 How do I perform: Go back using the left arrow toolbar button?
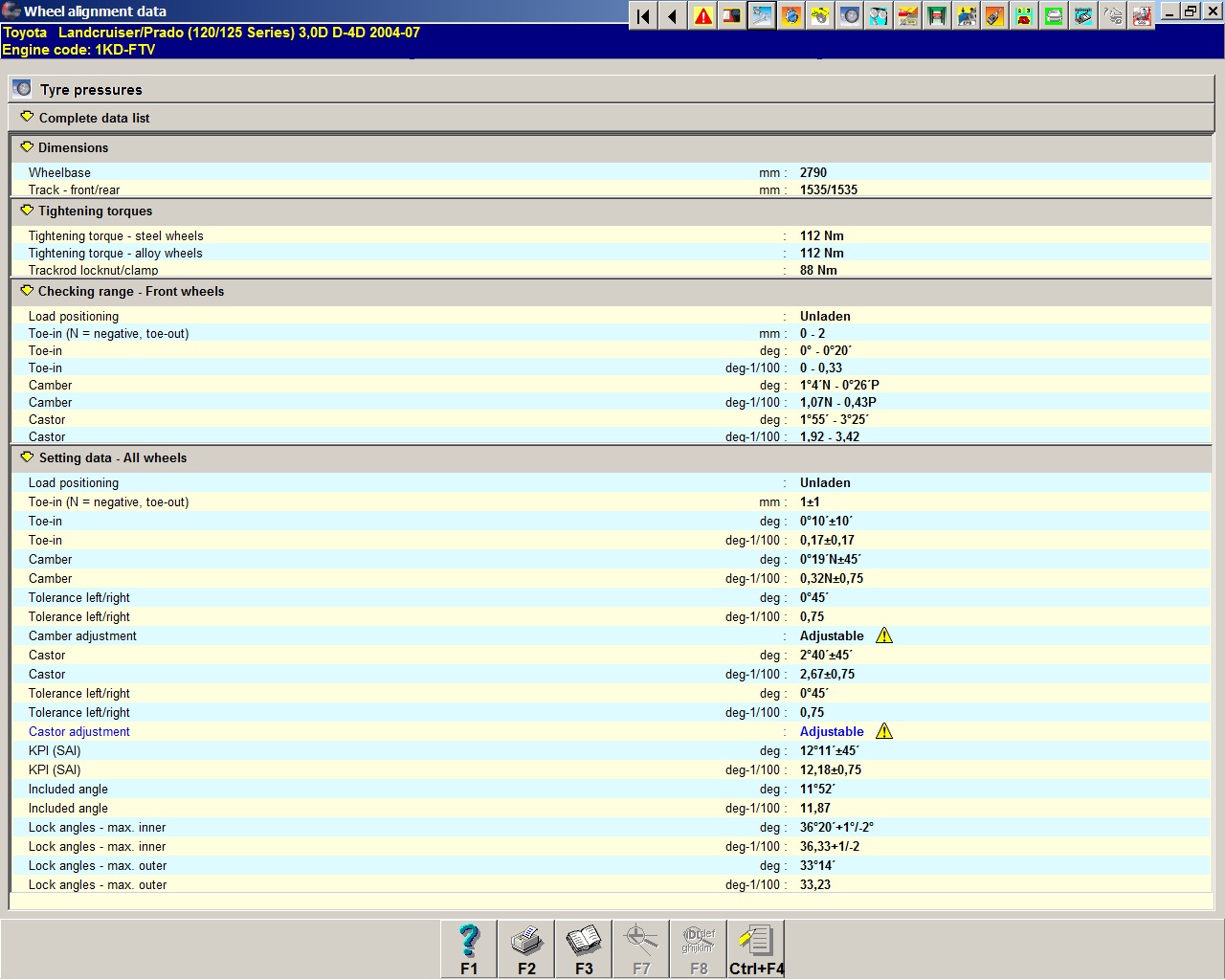point(673,16)
